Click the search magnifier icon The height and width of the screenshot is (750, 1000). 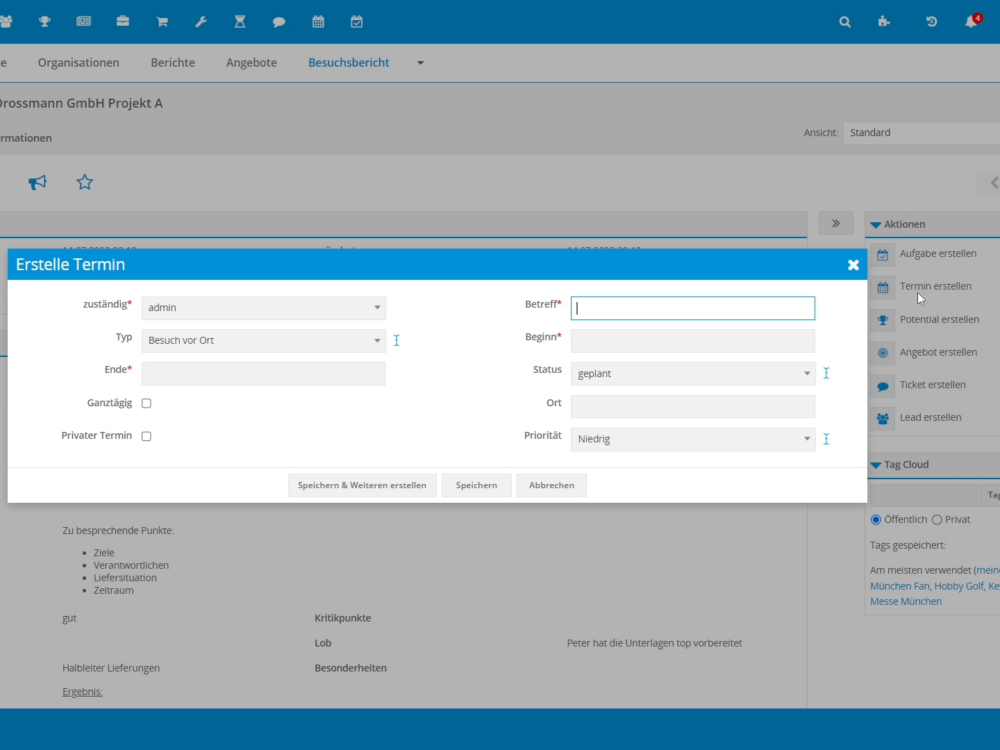(845, 21)
